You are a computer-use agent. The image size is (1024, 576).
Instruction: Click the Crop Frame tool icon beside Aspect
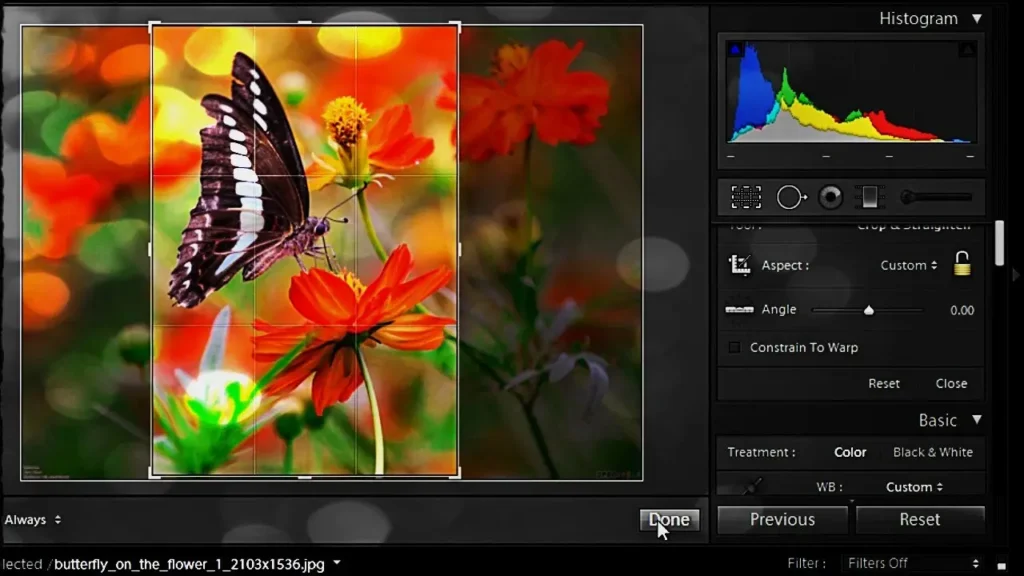[x=741, y=265]
